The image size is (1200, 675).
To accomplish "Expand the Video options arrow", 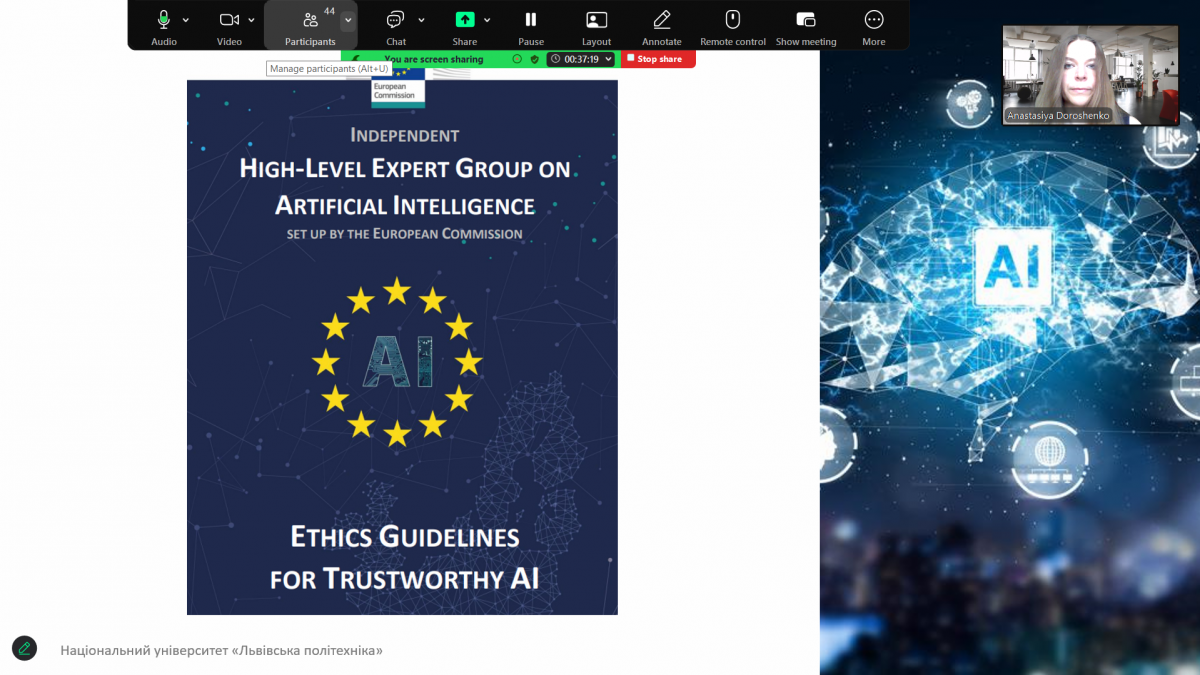I will [x=252, y=20].
